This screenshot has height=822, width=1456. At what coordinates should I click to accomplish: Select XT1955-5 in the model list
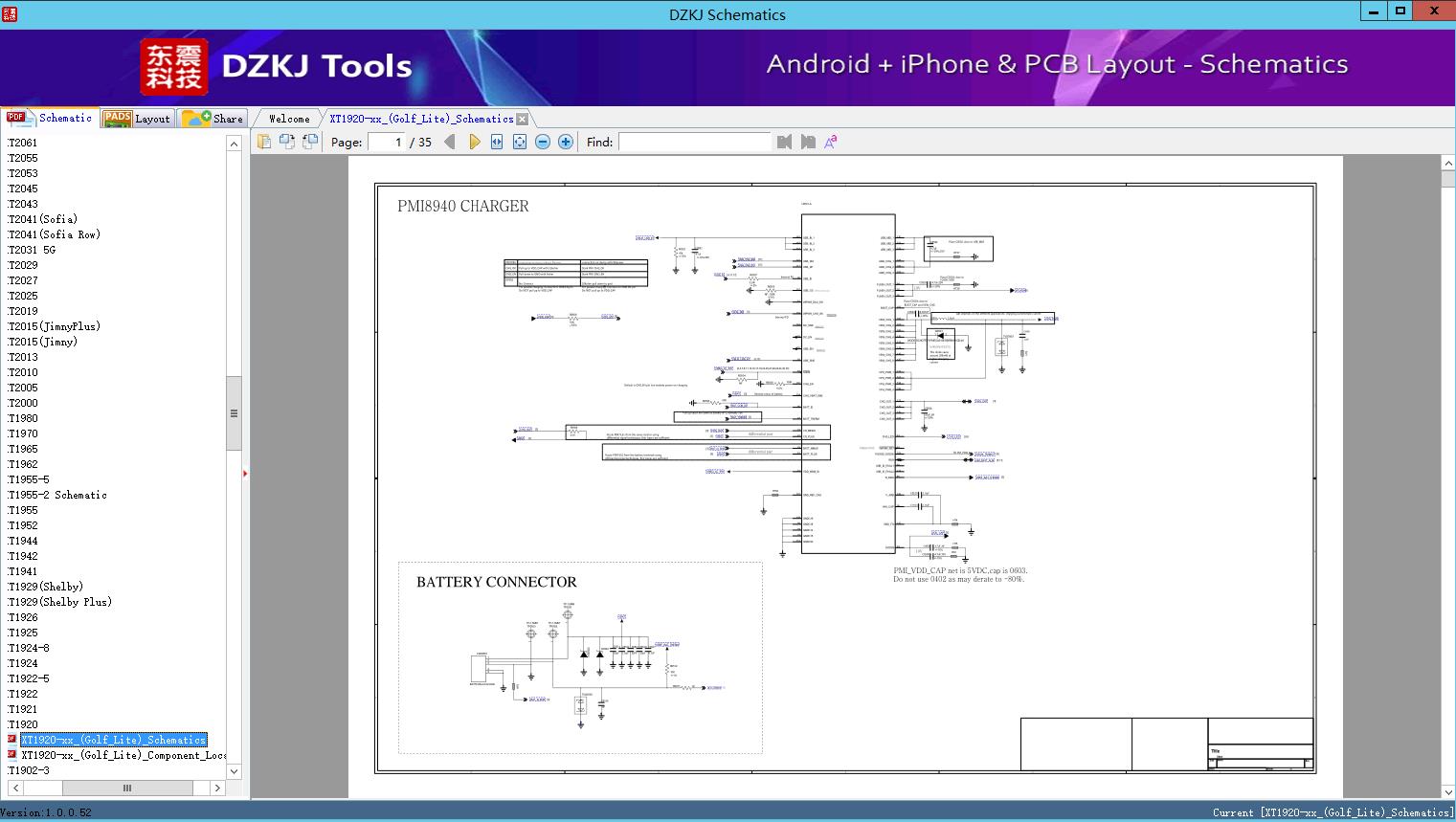click(29, 479)
